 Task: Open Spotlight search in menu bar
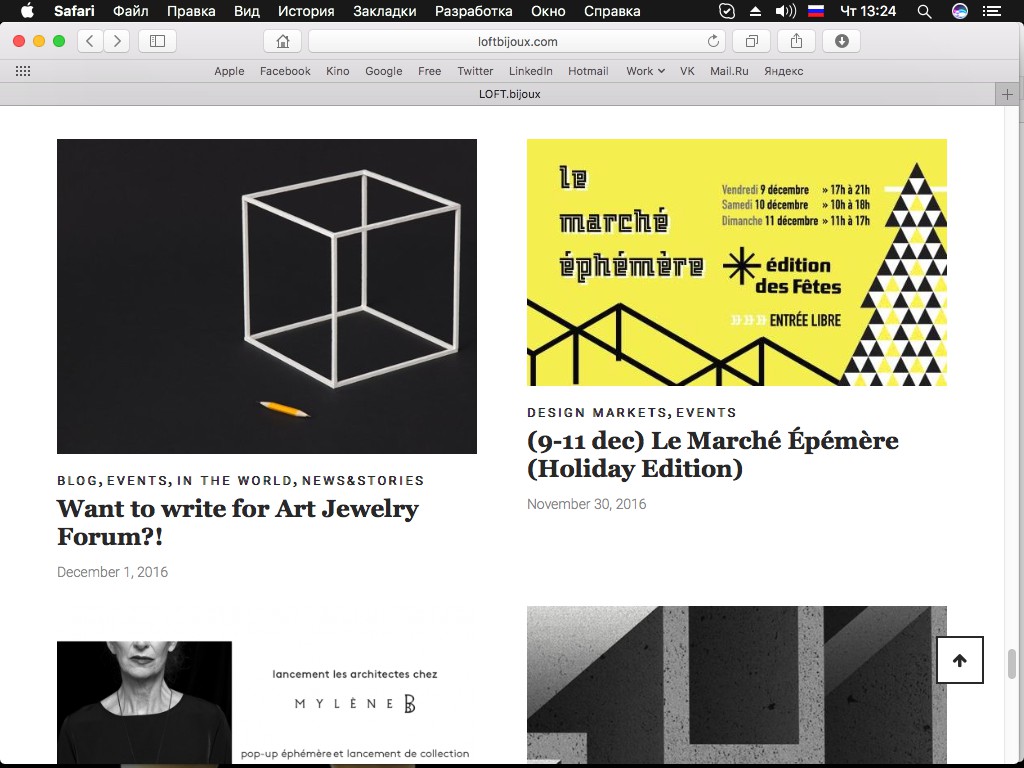coord(924,11)
